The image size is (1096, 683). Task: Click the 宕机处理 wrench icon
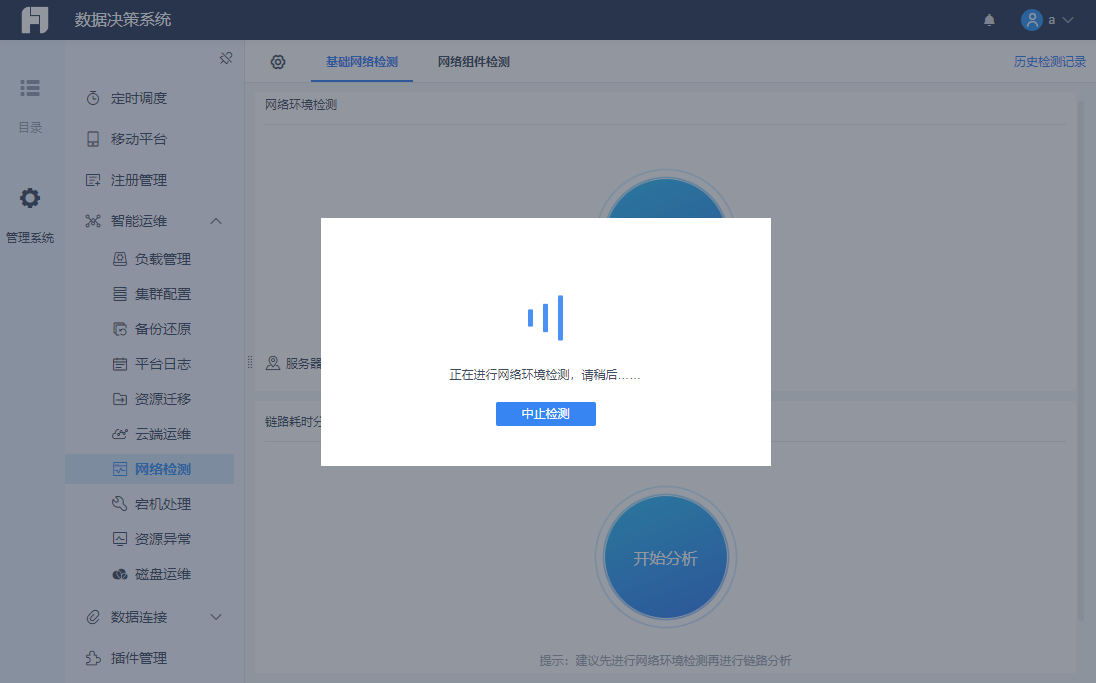coord(120,504)
